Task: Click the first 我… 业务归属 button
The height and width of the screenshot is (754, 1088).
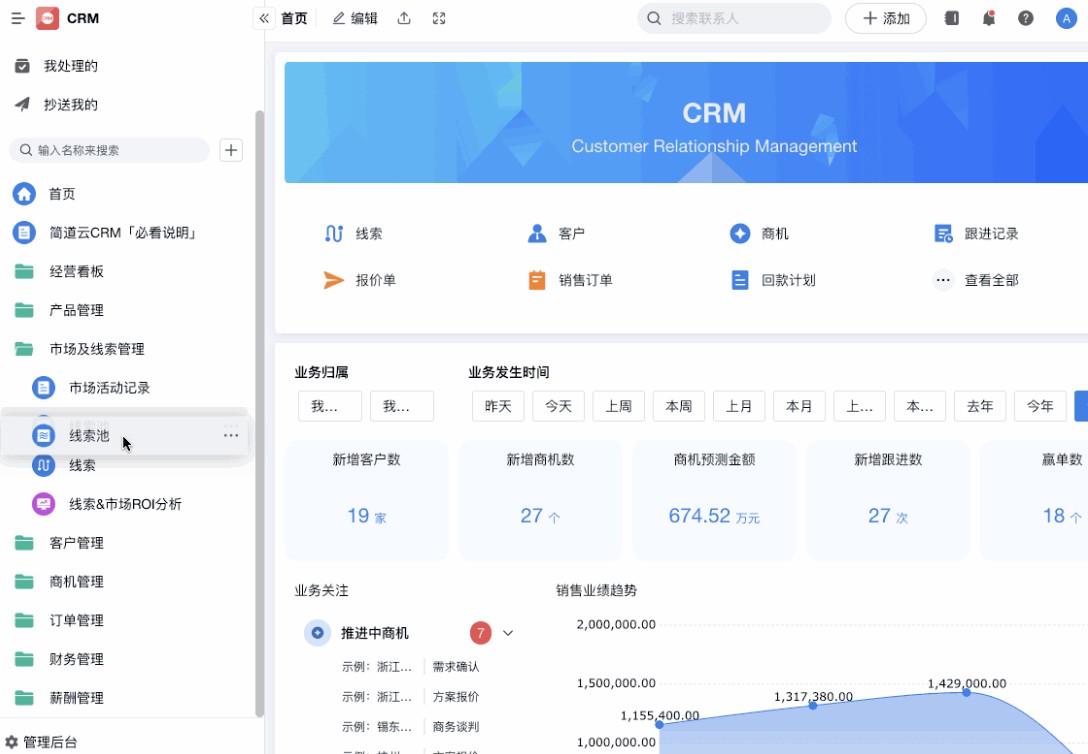Action: (x=330, y=406)
